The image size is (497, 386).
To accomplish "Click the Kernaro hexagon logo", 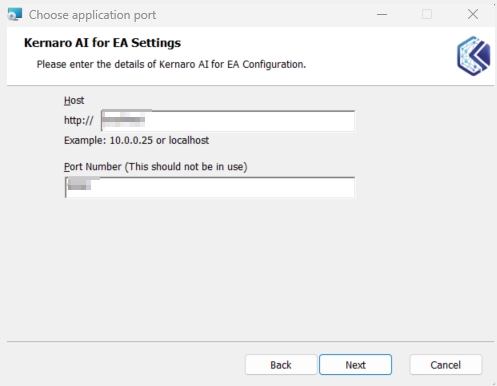I will coord(474,56).
